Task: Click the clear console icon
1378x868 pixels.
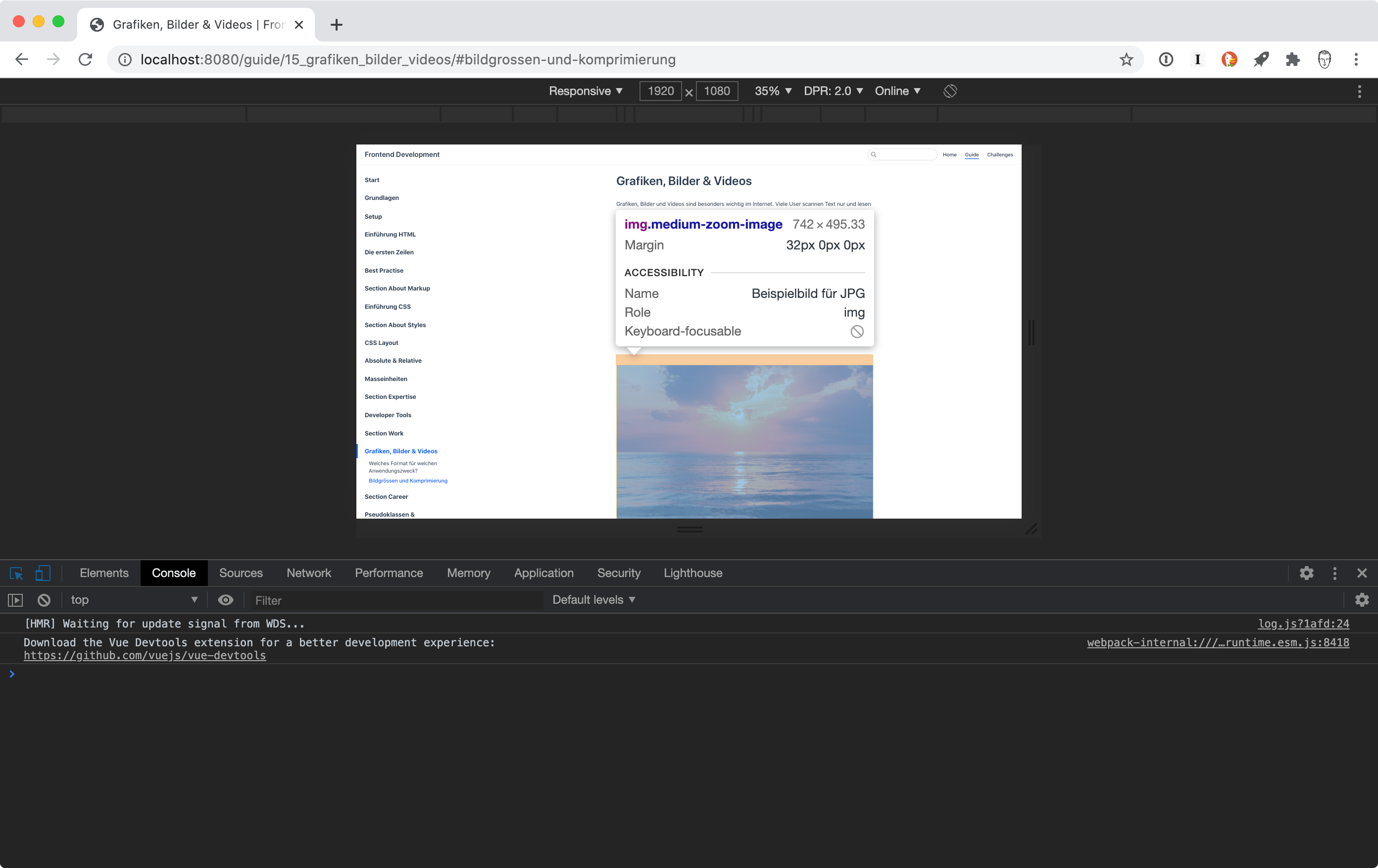Action: (x=44, y=600)
